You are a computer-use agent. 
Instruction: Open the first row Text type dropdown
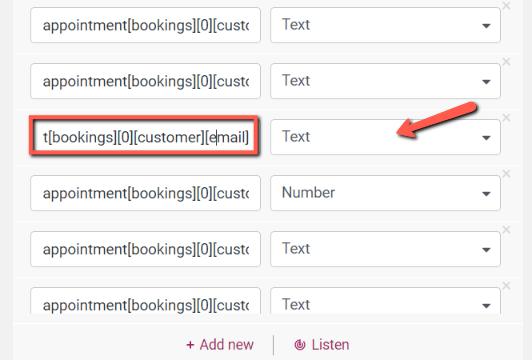pyautogui.click(x=385, y=25)
